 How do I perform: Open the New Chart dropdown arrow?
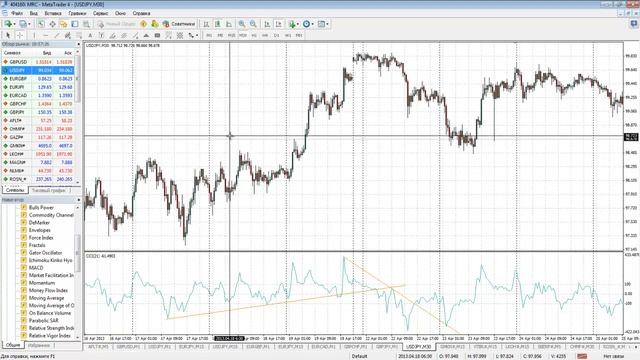14,24
